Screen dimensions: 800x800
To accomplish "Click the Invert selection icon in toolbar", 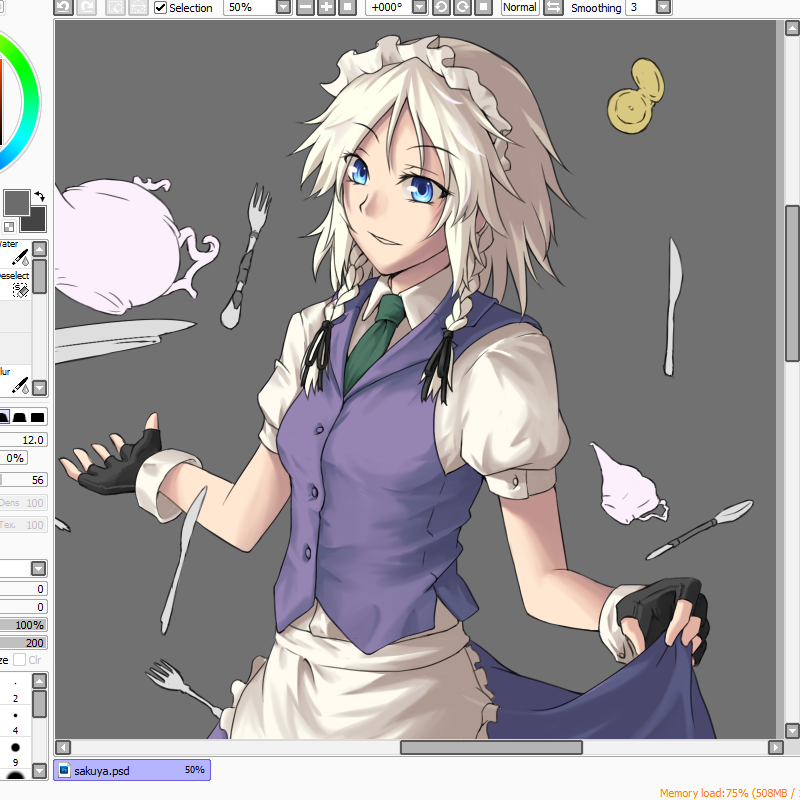I will coord(138,7).
